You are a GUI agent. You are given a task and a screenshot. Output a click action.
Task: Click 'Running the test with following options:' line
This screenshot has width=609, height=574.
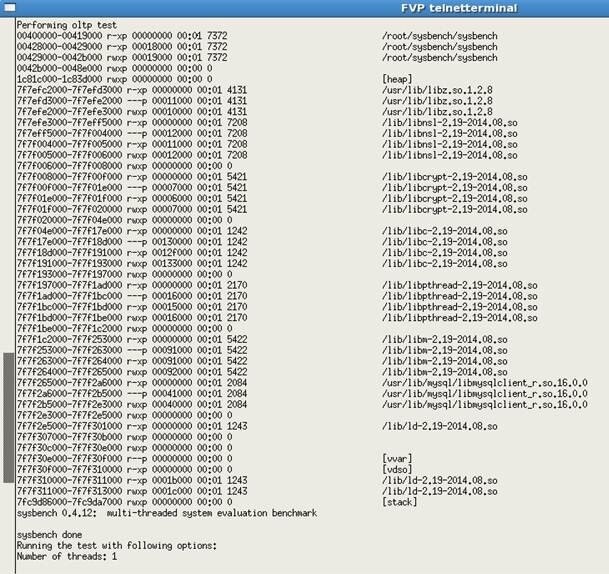pyautogui.click(x=117, y=546)
